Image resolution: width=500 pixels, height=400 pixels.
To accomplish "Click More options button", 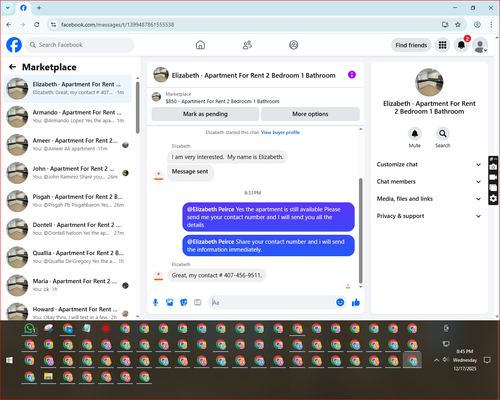I will tap(310, 114).
